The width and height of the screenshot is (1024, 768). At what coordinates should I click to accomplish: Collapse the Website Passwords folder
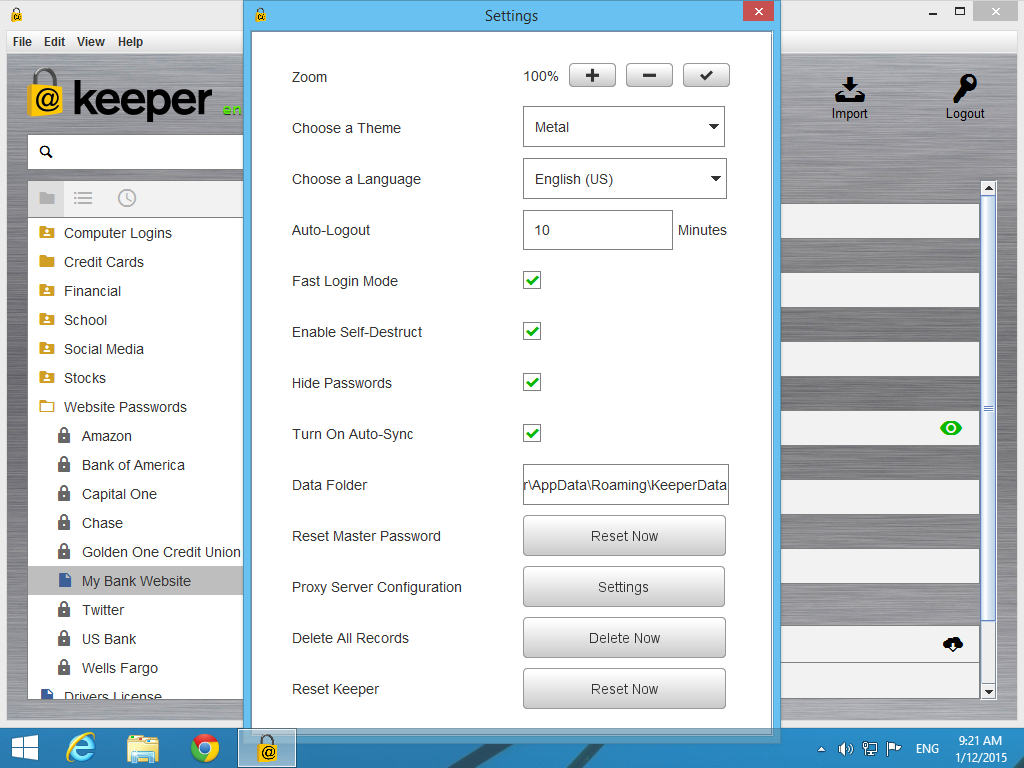coord(46,407)
